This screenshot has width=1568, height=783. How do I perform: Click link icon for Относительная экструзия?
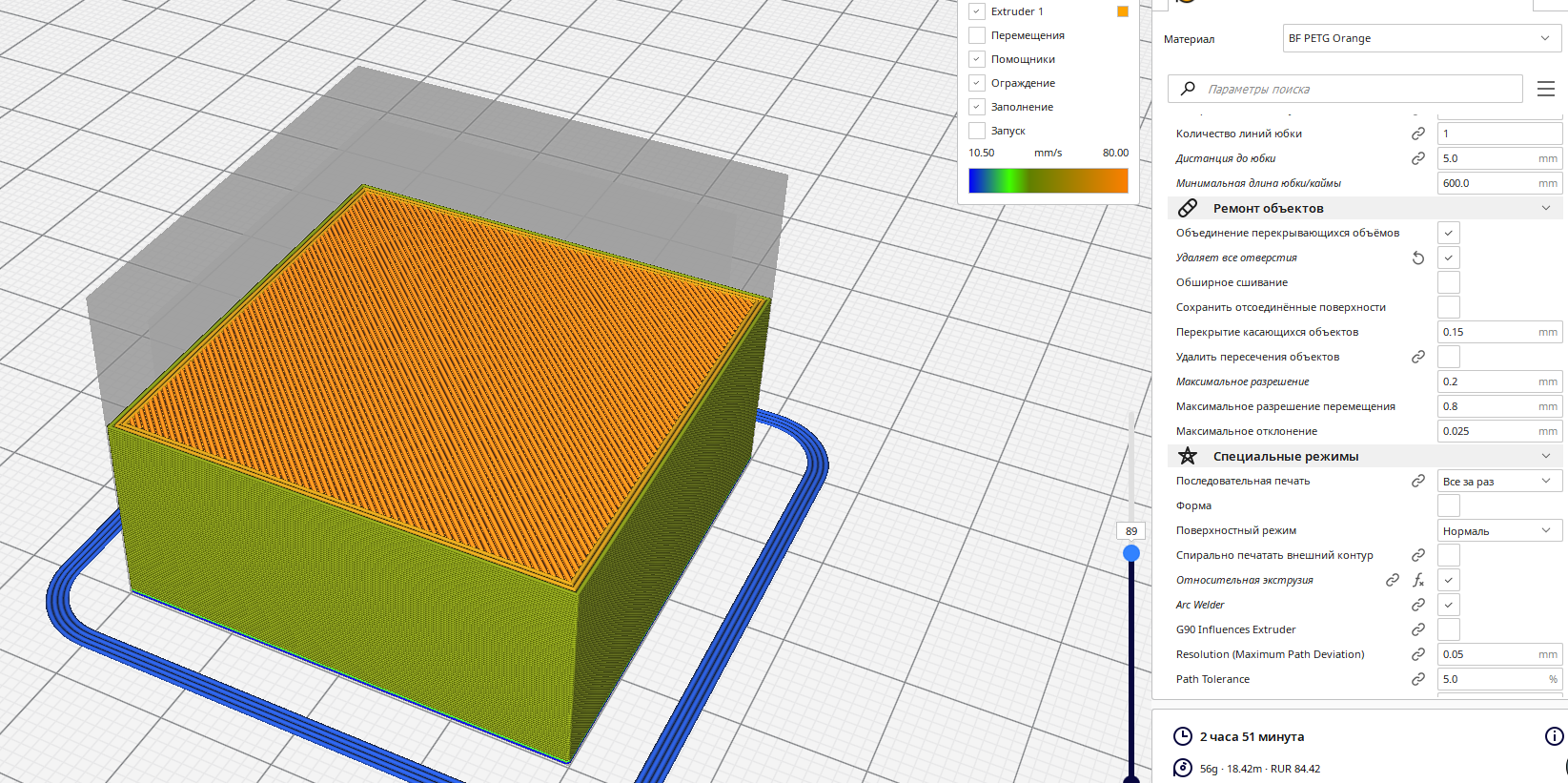(1393, 580)
